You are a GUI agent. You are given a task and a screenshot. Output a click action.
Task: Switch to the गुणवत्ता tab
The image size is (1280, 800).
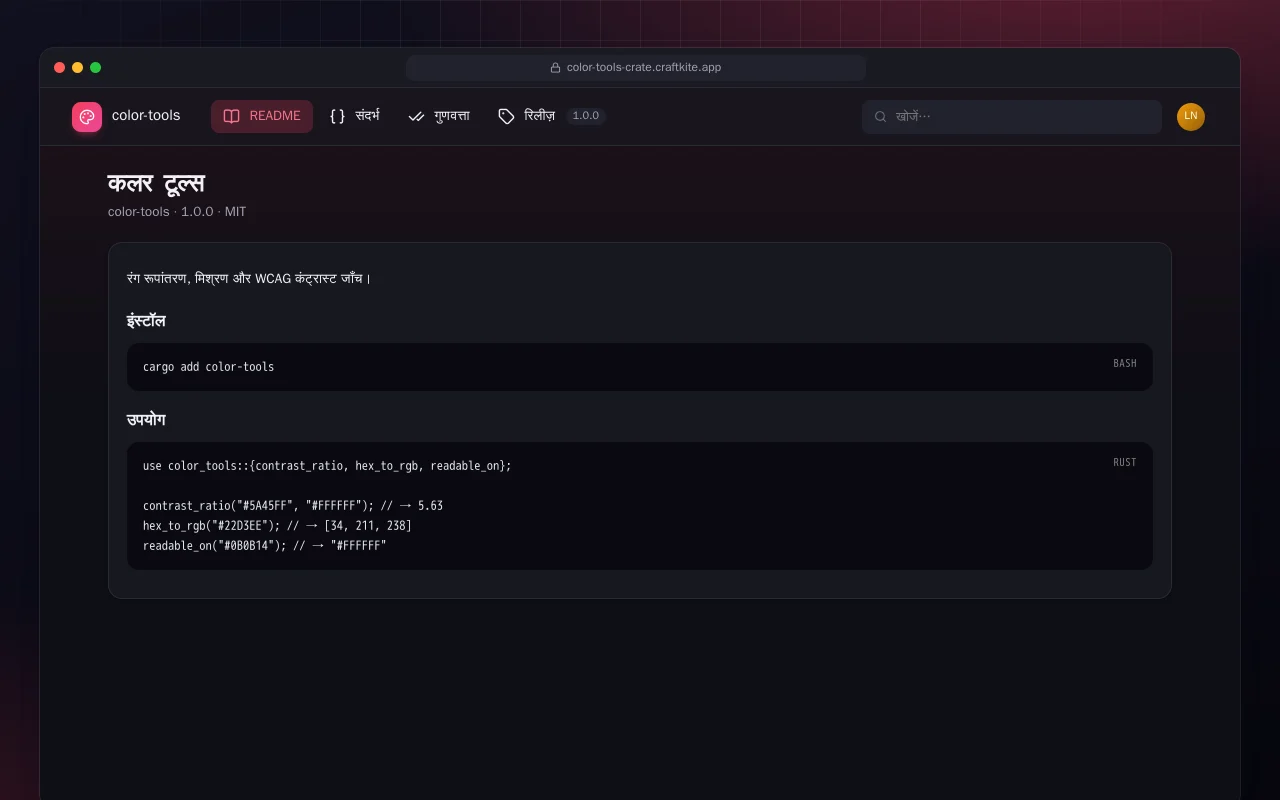(439, 116)
